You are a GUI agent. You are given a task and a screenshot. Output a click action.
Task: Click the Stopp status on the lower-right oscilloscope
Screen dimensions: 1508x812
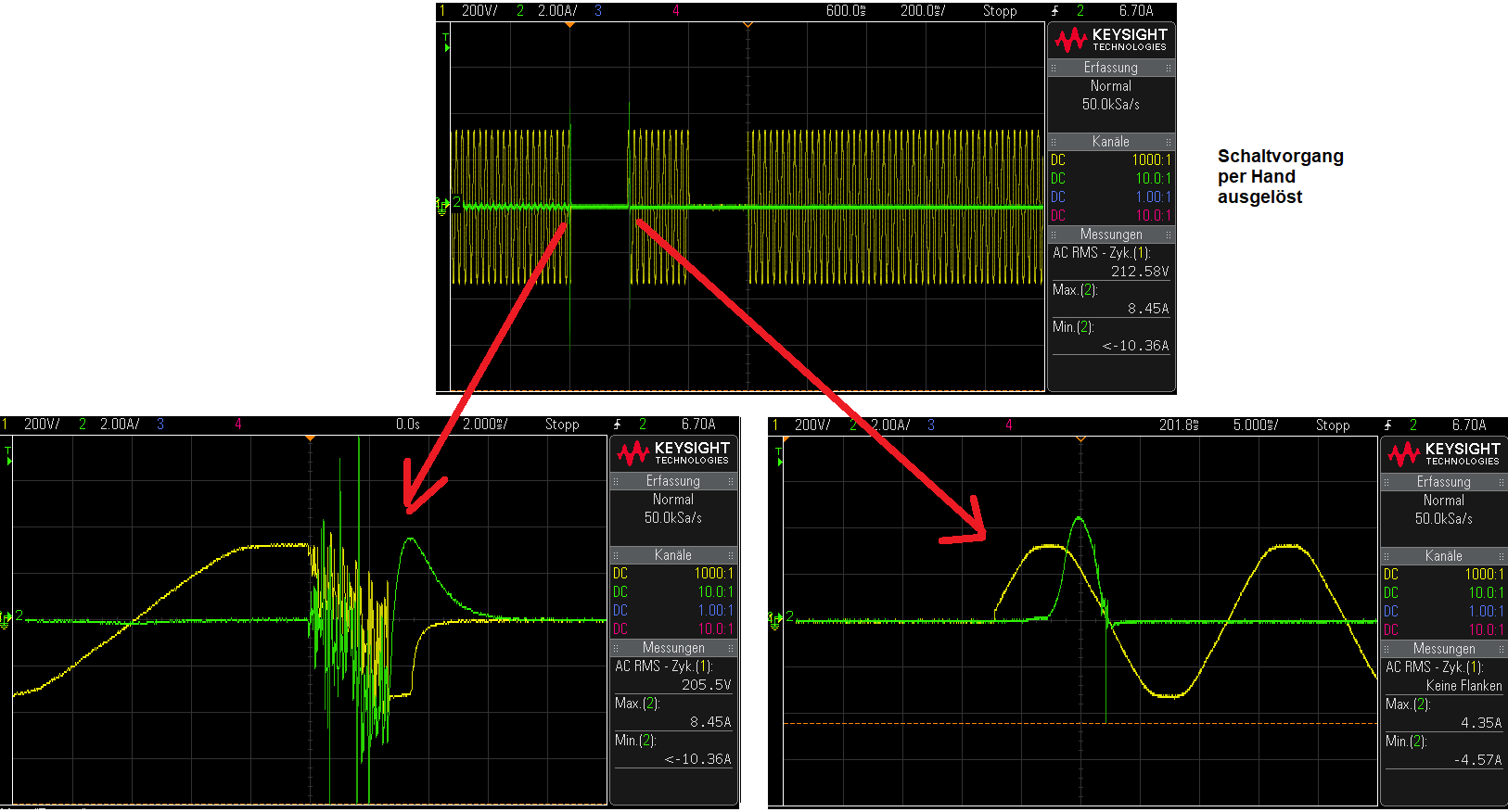(x=1333, y=425)
